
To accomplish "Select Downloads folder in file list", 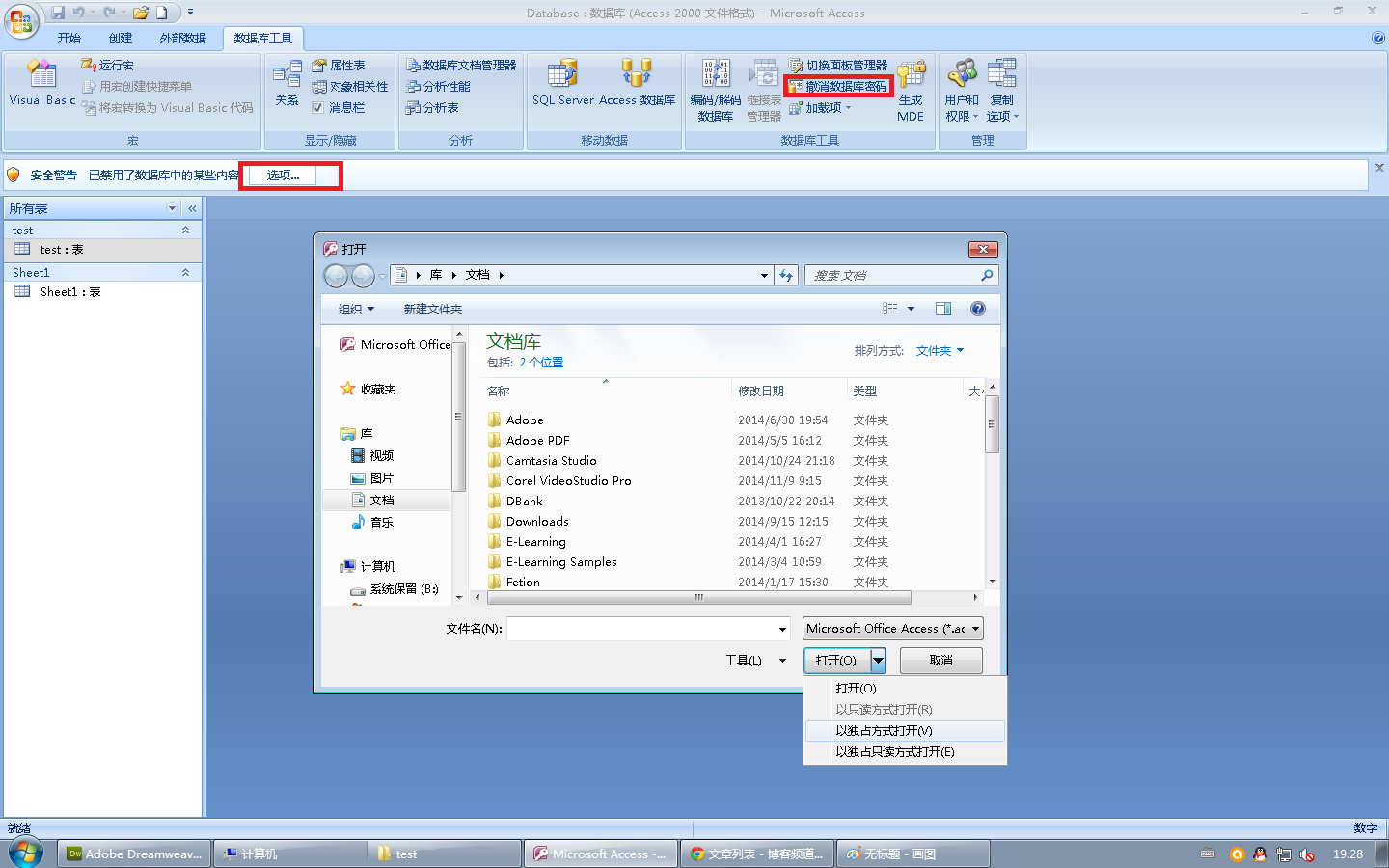I will pyautogui.click(x=537, y=522).
